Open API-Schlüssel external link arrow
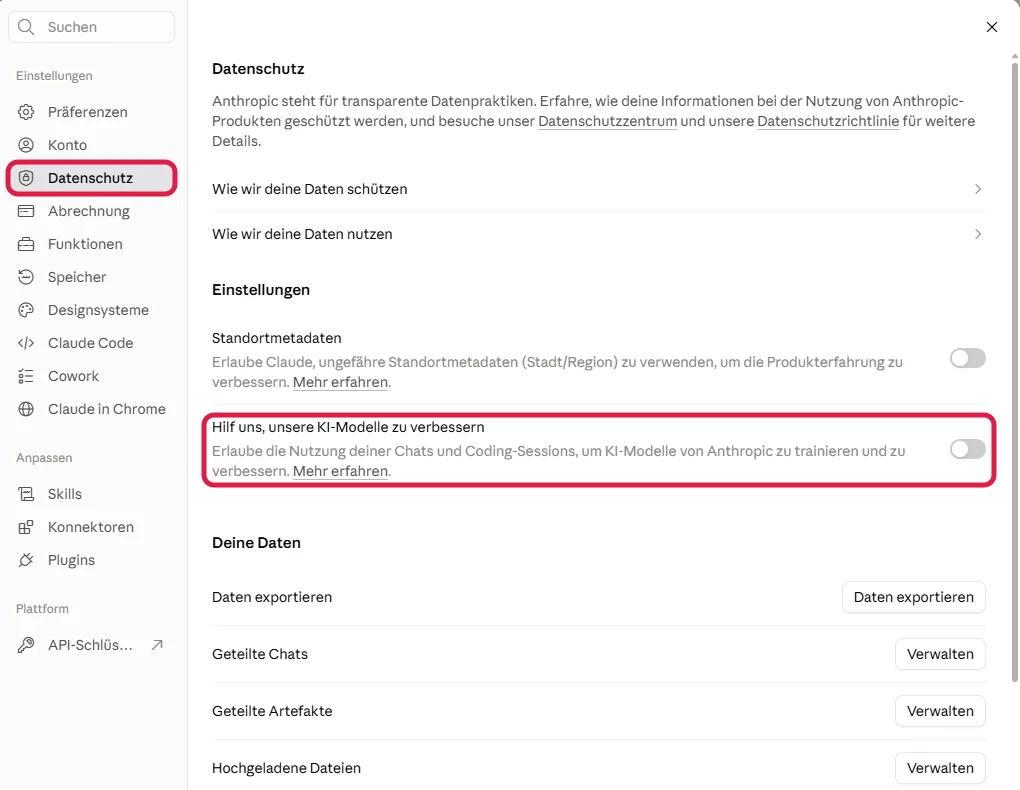 157,645
